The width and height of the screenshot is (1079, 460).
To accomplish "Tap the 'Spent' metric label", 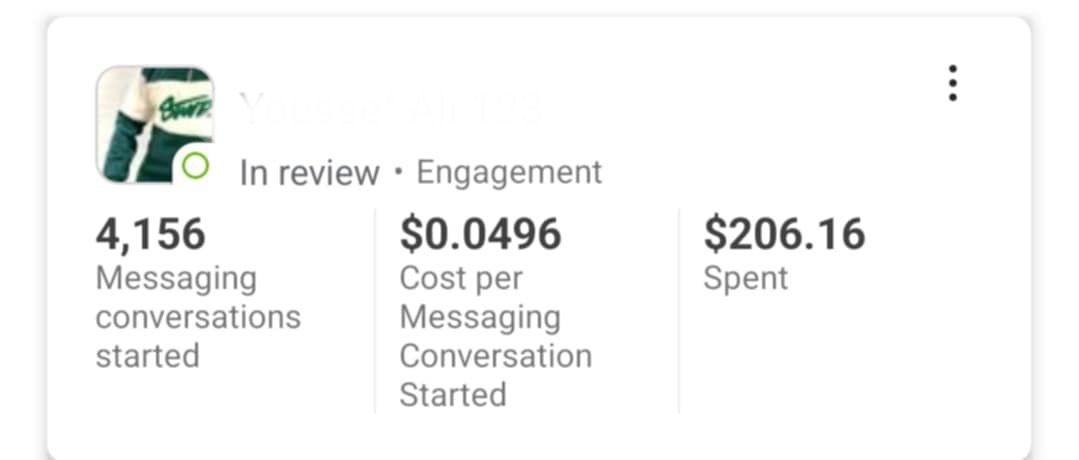I will click(x=745, y=277).
